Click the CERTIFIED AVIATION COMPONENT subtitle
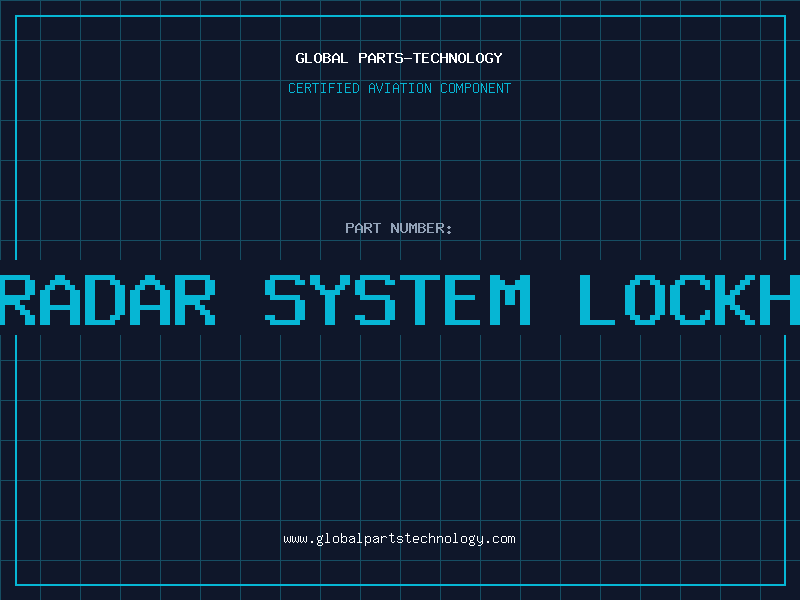The height and width of the screenshot is (600, 800). (399, 88)
